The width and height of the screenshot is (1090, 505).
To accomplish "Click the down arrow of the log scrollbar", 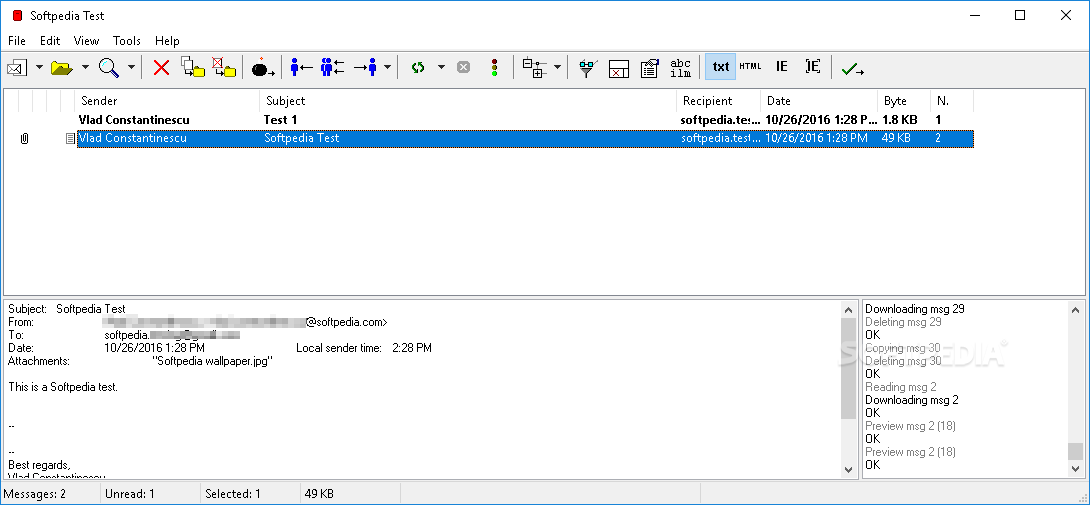I will (x=1075, y=470).
